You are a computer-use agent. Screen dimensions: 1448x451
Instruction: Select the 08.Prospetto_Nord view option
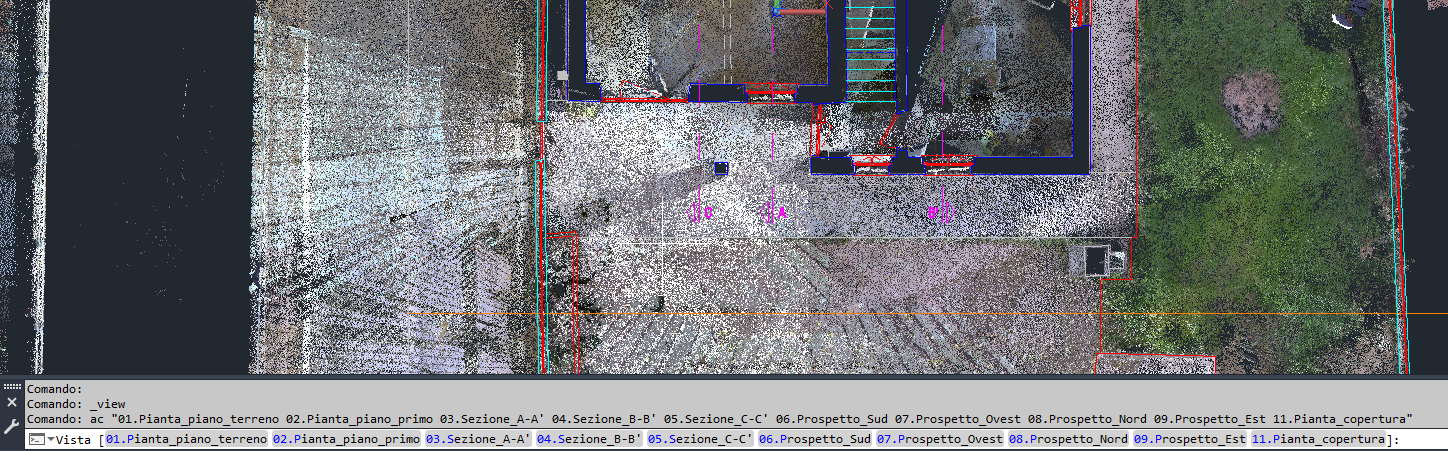pyautogui.click(x=1068, y=440)
